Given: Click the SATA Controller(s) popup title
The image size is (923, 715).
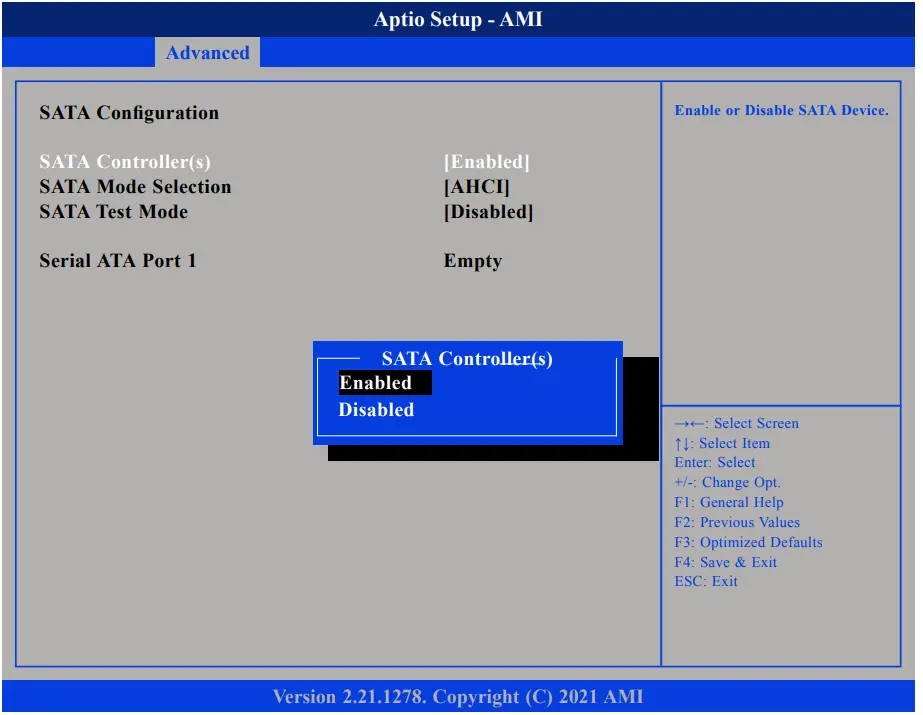Looking at the screenshot, I should pyautogui.click(x=466, y=359).
